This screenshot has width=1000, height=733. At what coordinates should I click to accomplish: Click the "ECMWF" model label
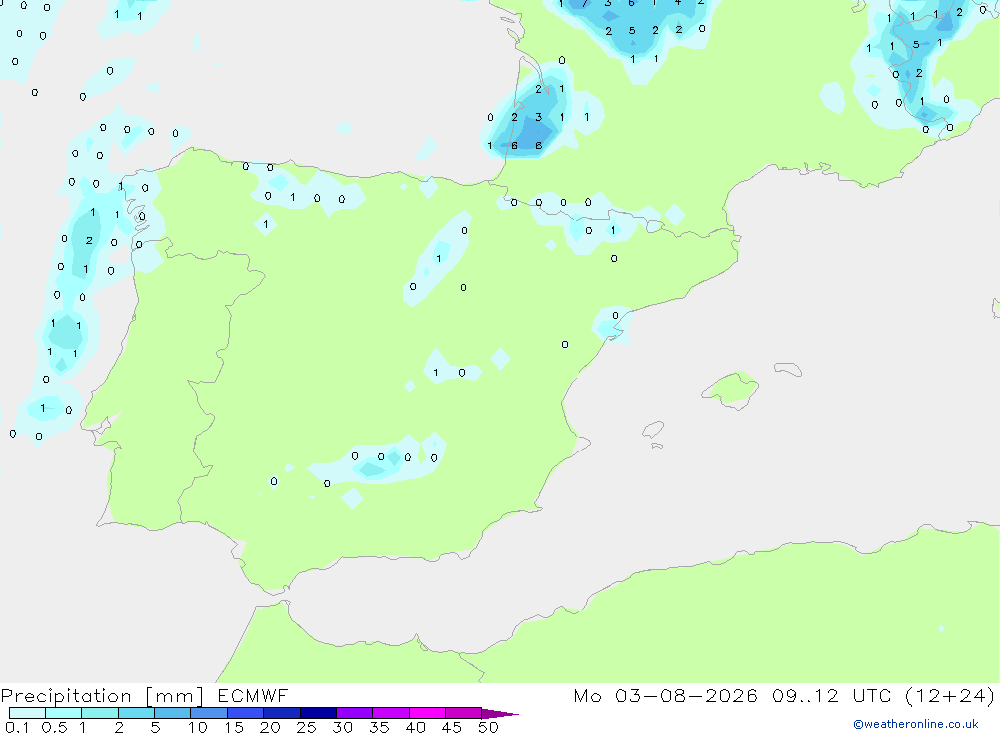[253, 696]
